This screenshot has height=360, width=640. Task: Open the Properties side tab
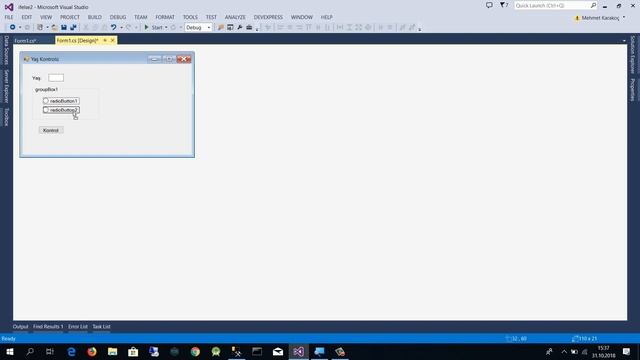click(633, 90)
